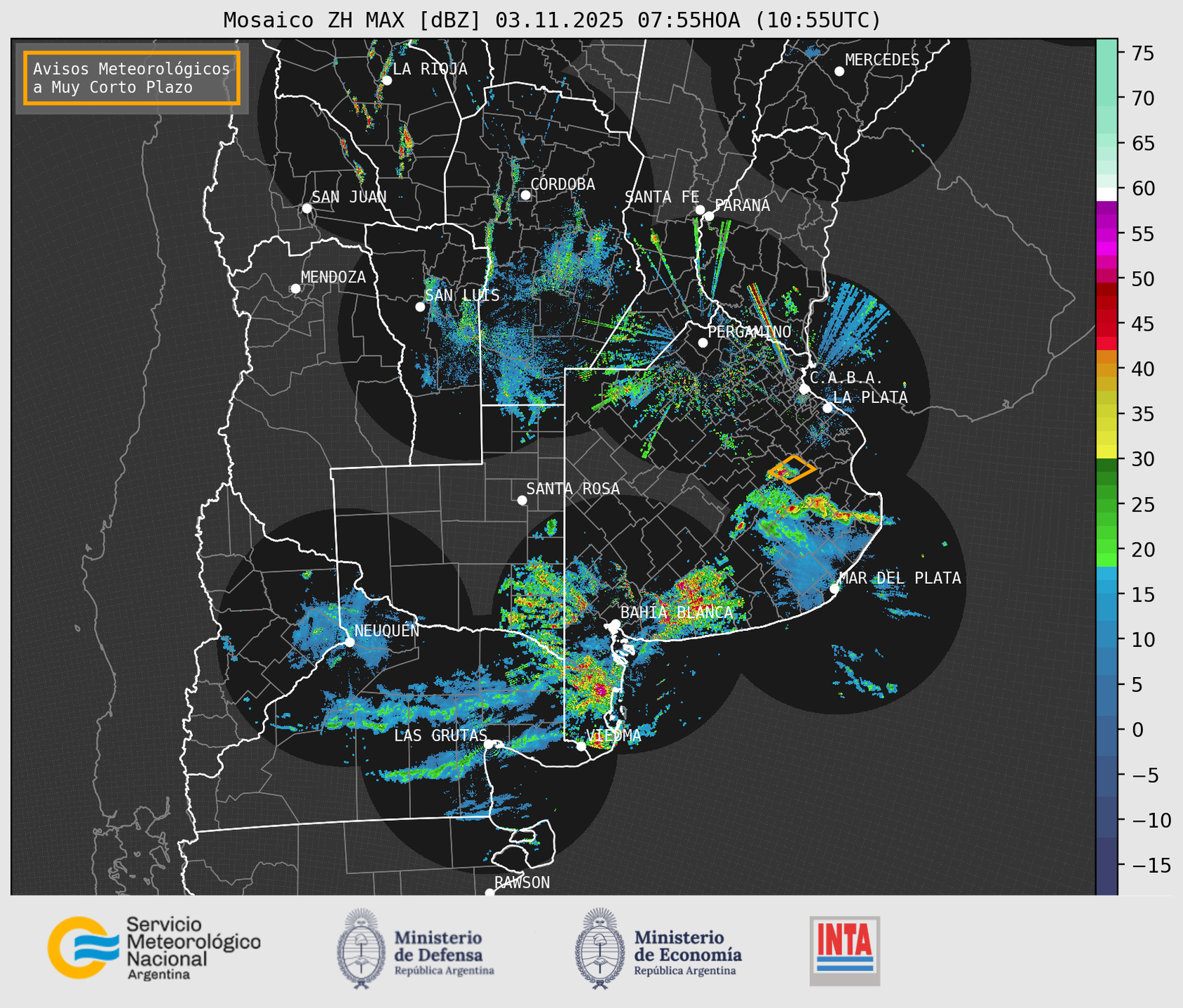Select the Rawson city marker dot
This screenshot has width=1183, height=1008.
coord(489,893)
